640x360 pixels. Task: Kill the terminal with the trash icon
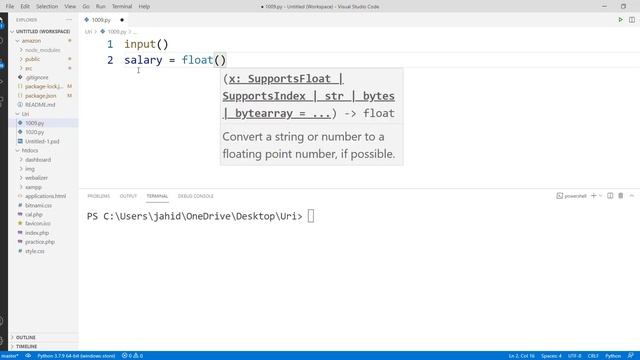(620, 196)
